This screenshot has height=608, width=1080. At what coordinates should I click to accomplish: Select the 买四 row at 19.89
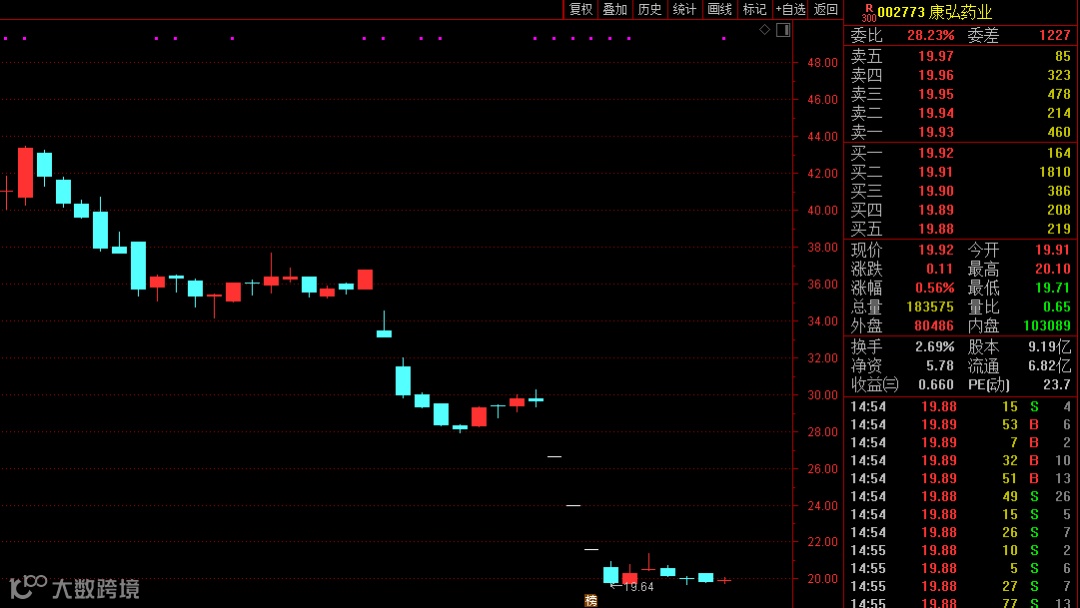(x=961, y=210)
